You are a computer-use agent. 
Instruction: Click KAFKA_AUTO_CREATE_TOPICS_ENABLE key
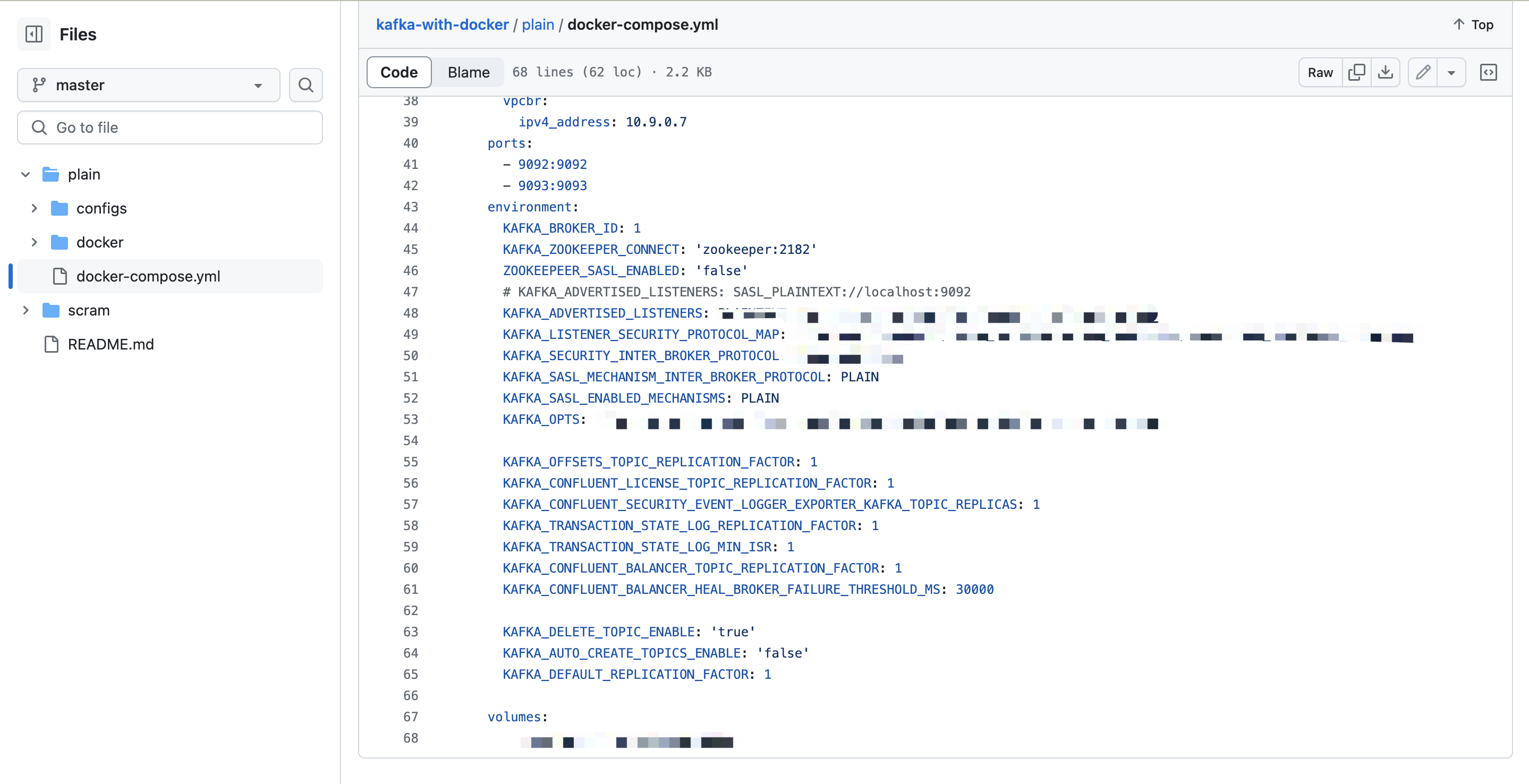click(x=622, y=653)
